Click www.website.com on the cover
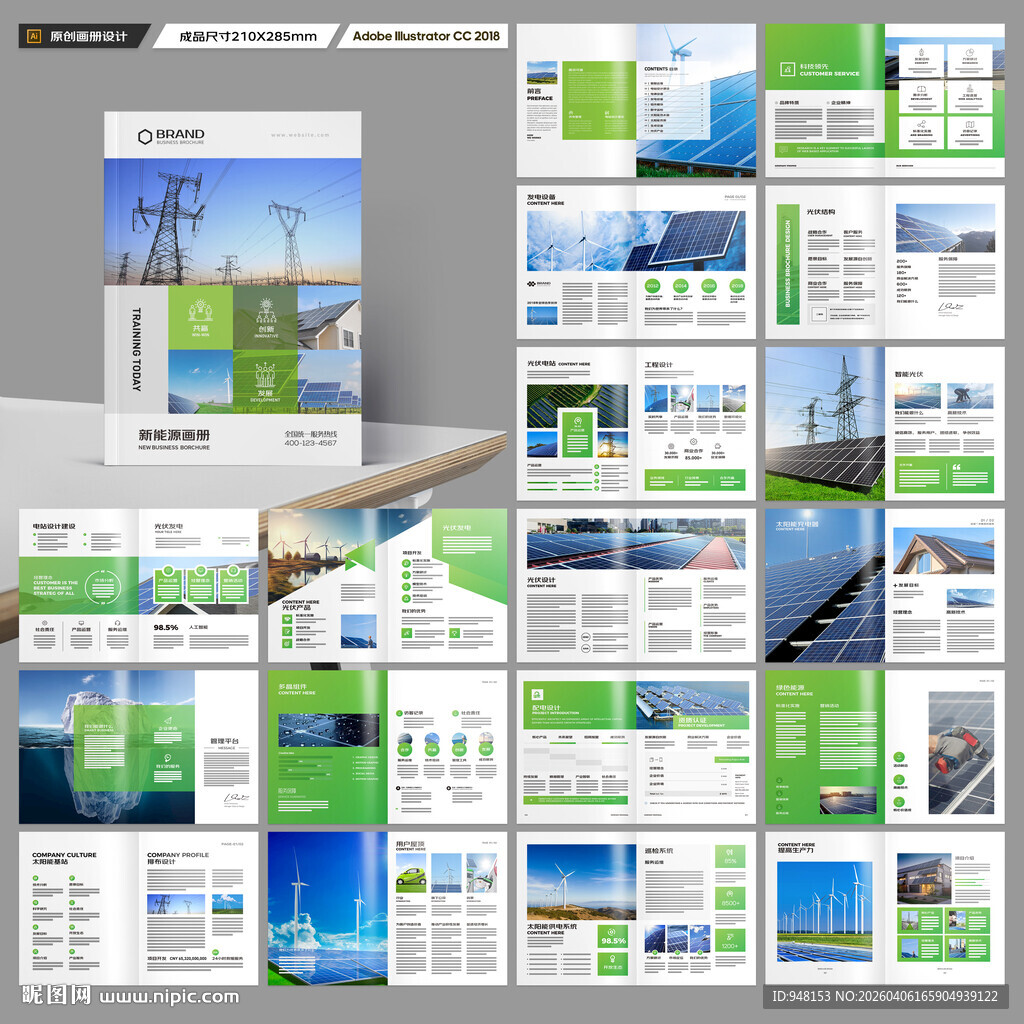Screen dimensions: 1024x1024 (x=300, y=135)
